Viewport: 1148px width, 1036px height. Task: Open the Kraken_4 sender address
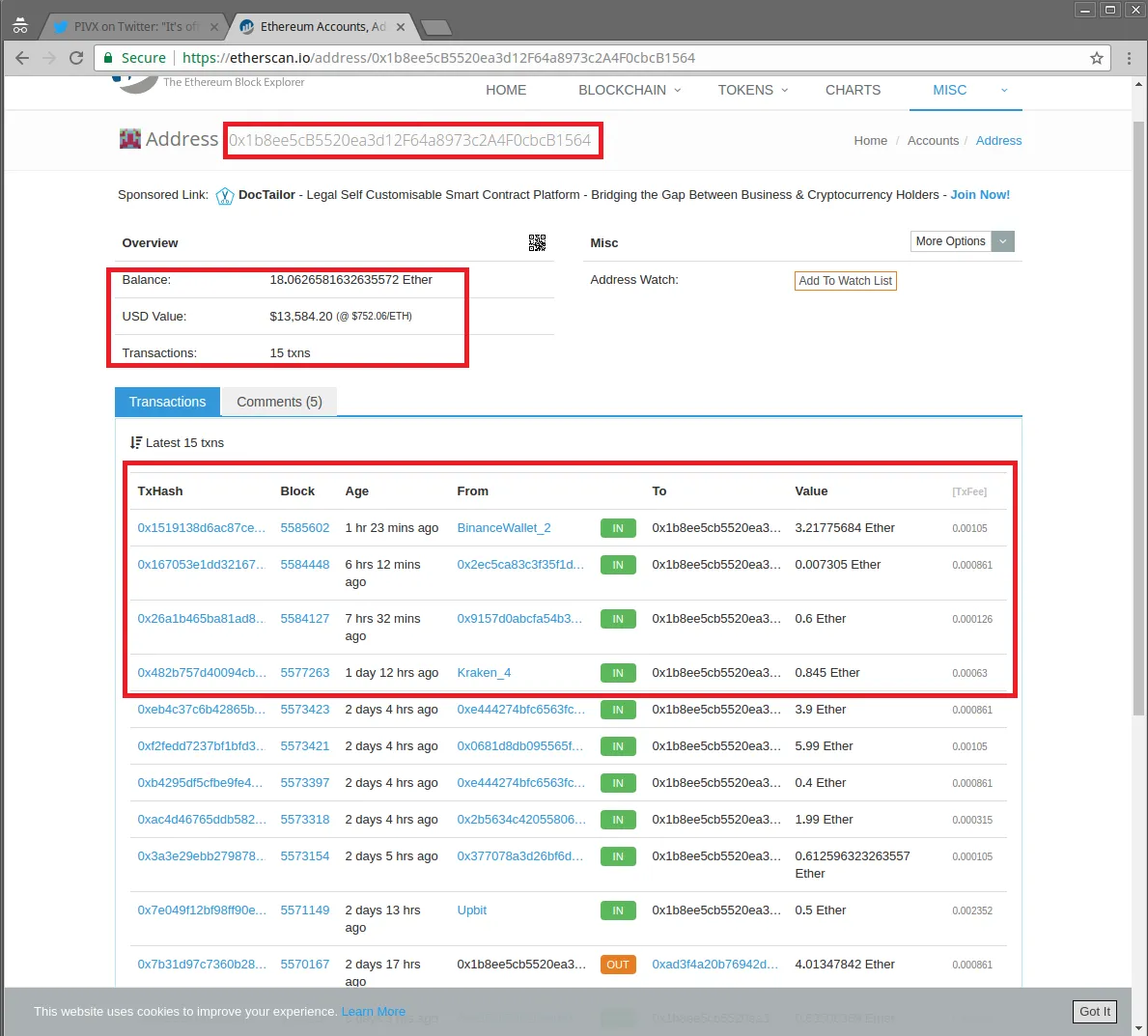(484, 673)
